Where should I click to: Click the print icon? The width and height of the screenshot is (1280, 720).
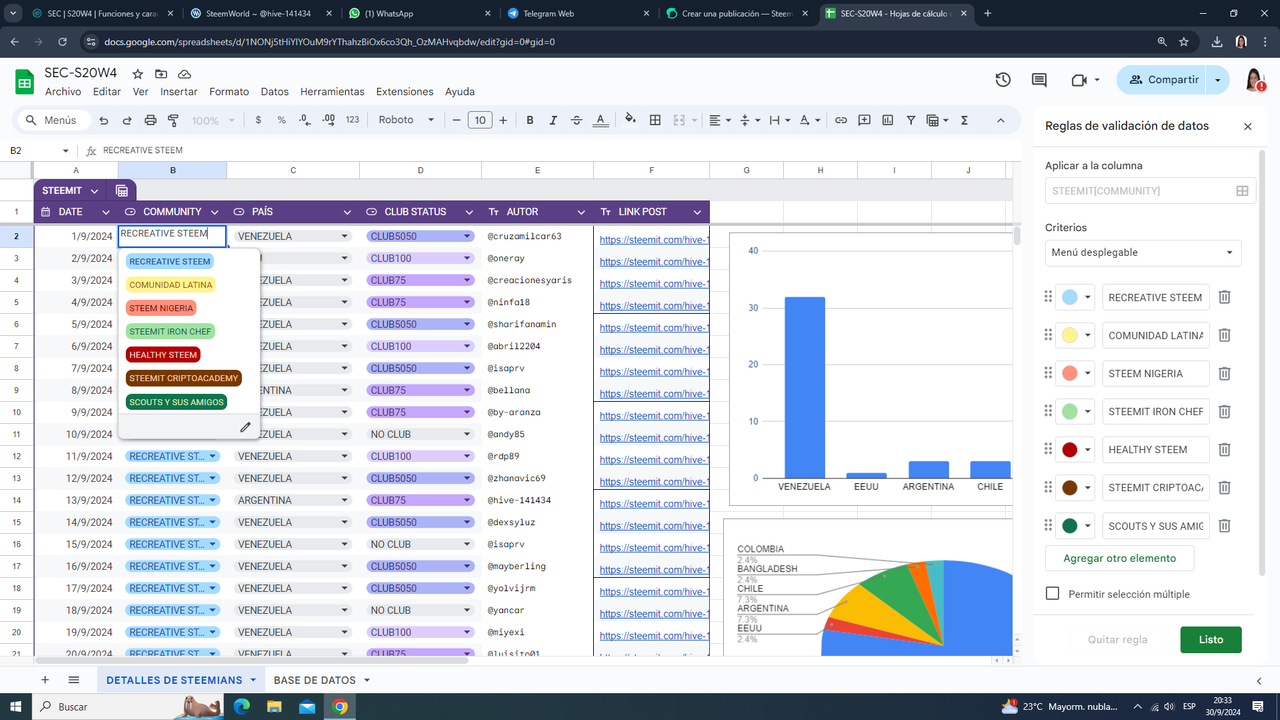point(150,120)
